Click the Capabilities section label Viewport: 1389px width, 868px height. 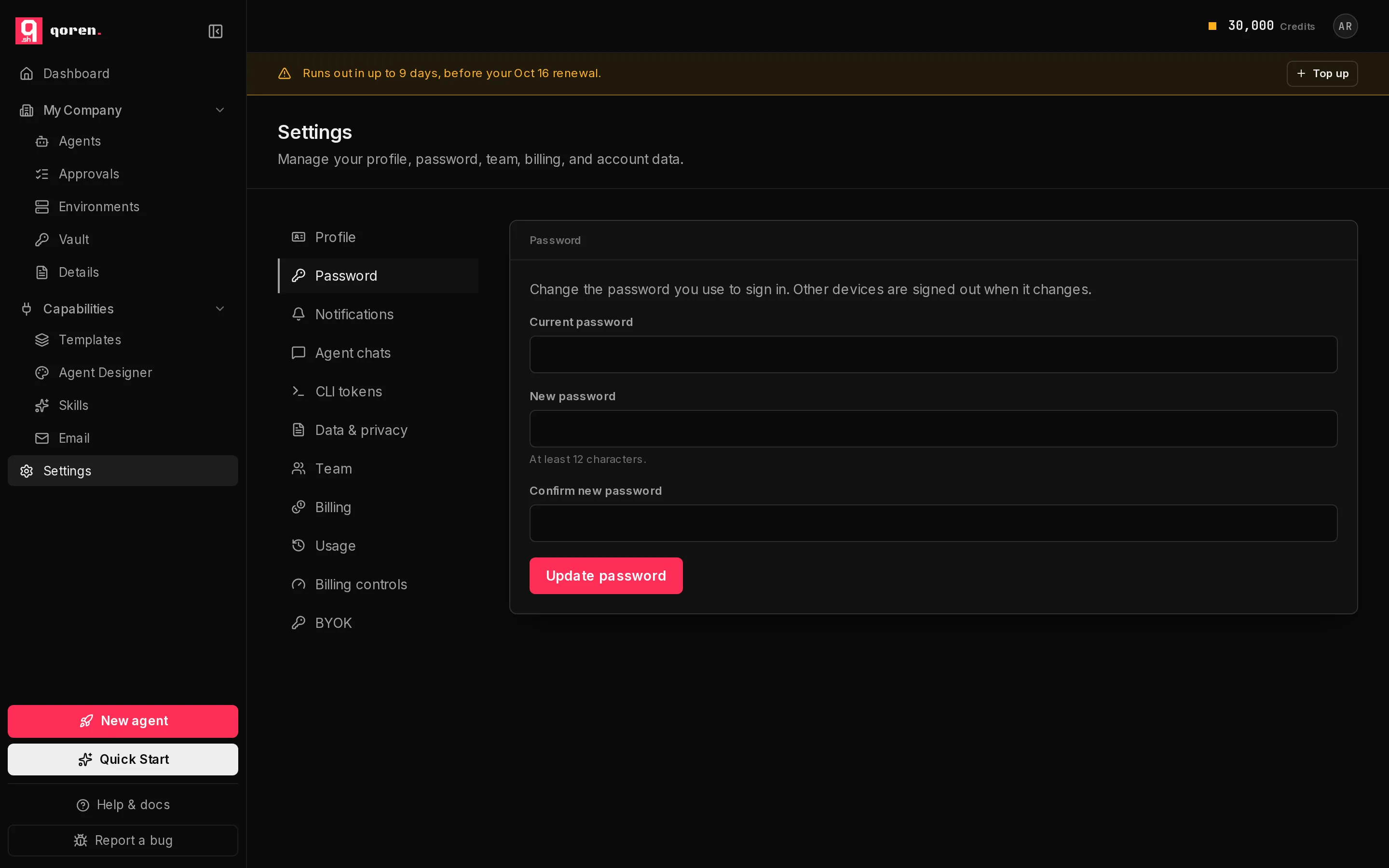79,309
